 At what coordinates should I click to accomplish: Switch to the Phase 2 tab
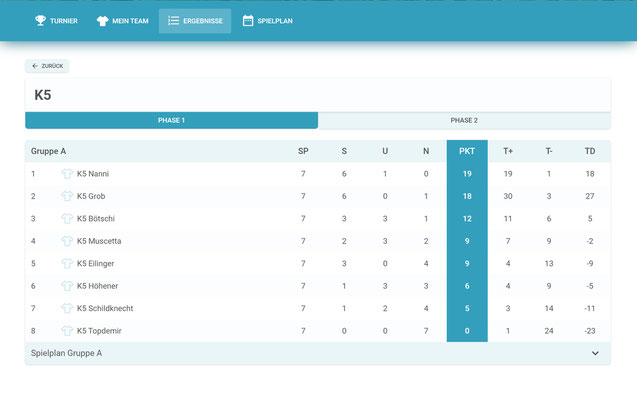tap(464, 120)
